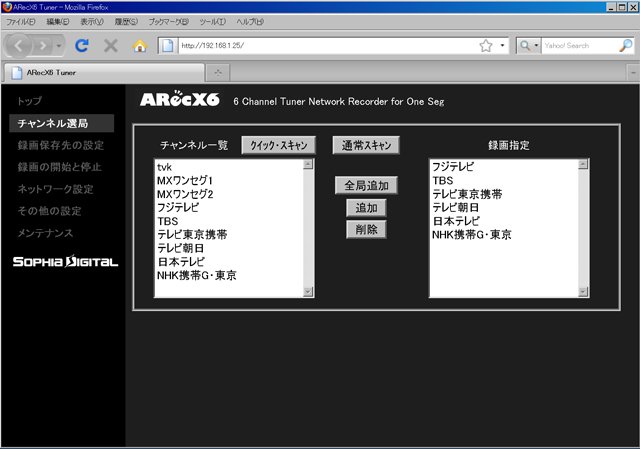The width and height of the screenshot is (640, 449).
Task: Select tvk in the channel list
Action: pyautogui.click(x=229, y=167)
